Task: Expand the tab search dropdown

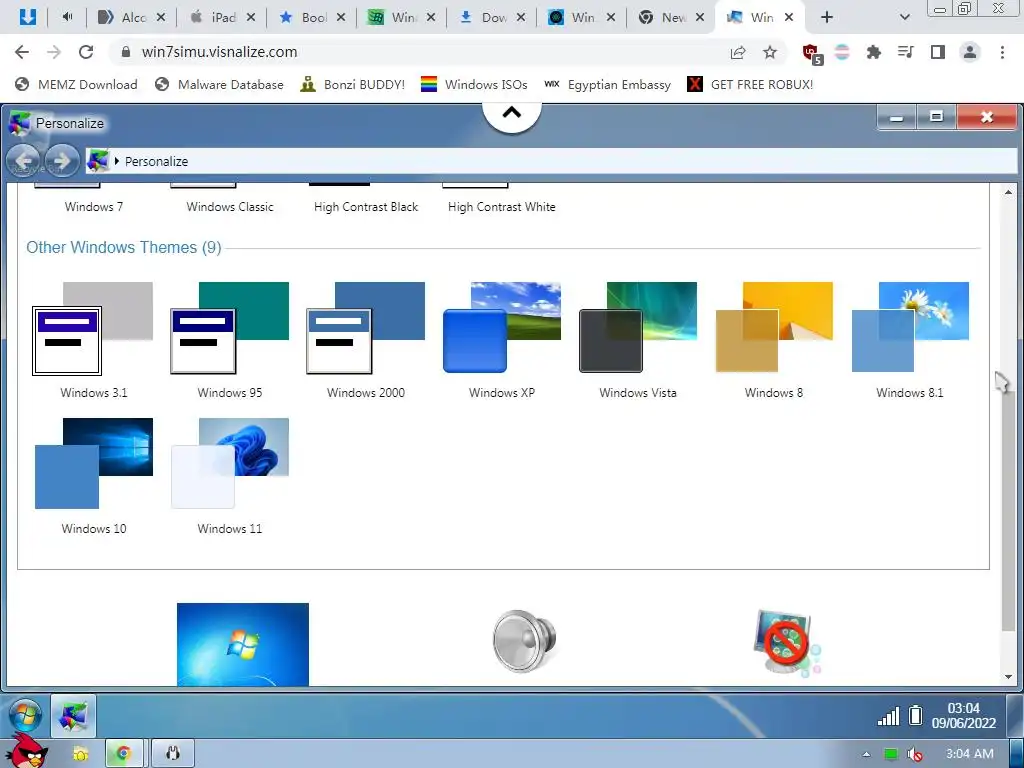Action: pos(904,18)
